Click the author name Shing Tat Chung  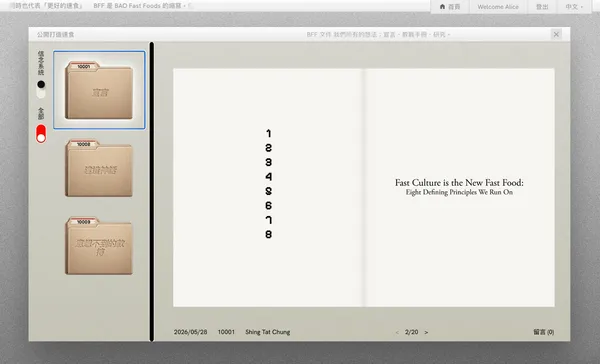[267, 332]
